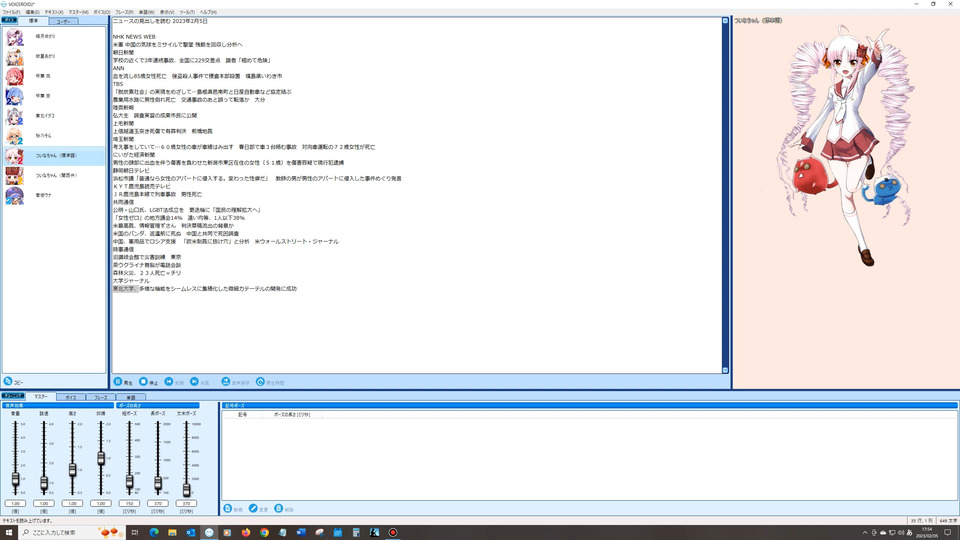Click the 記号 column header
960x540 pixels.
tap(242, 414)
